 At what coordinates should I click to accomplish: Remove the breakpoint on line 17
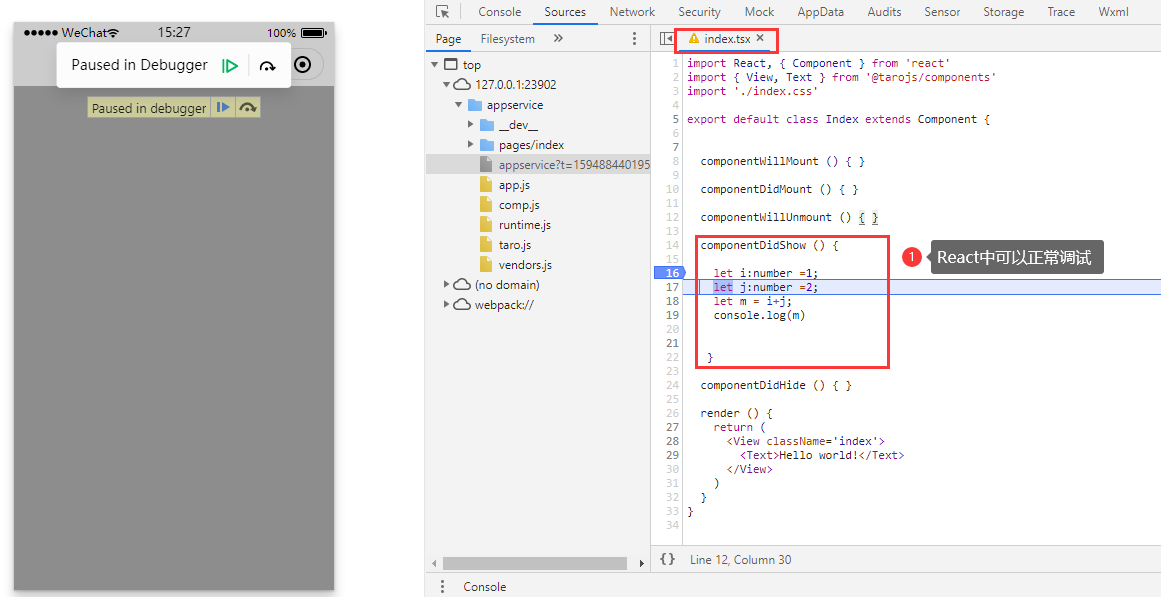point(670,287)
